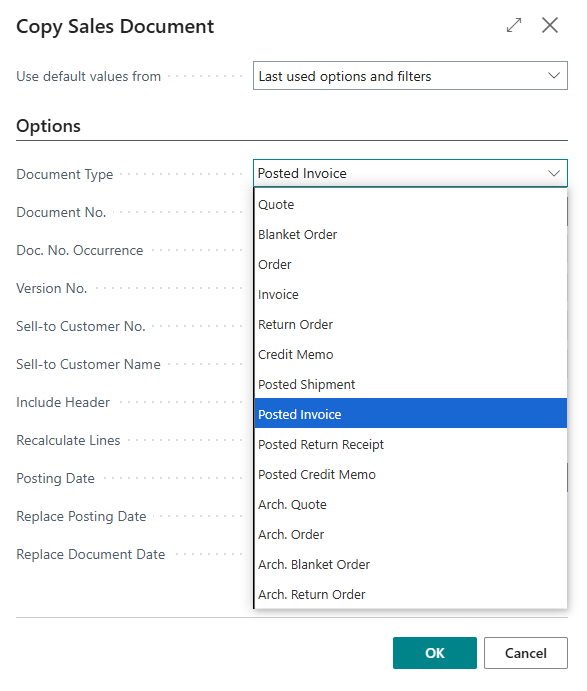Choose Arch. Blanket Order entry

point(411,564)
